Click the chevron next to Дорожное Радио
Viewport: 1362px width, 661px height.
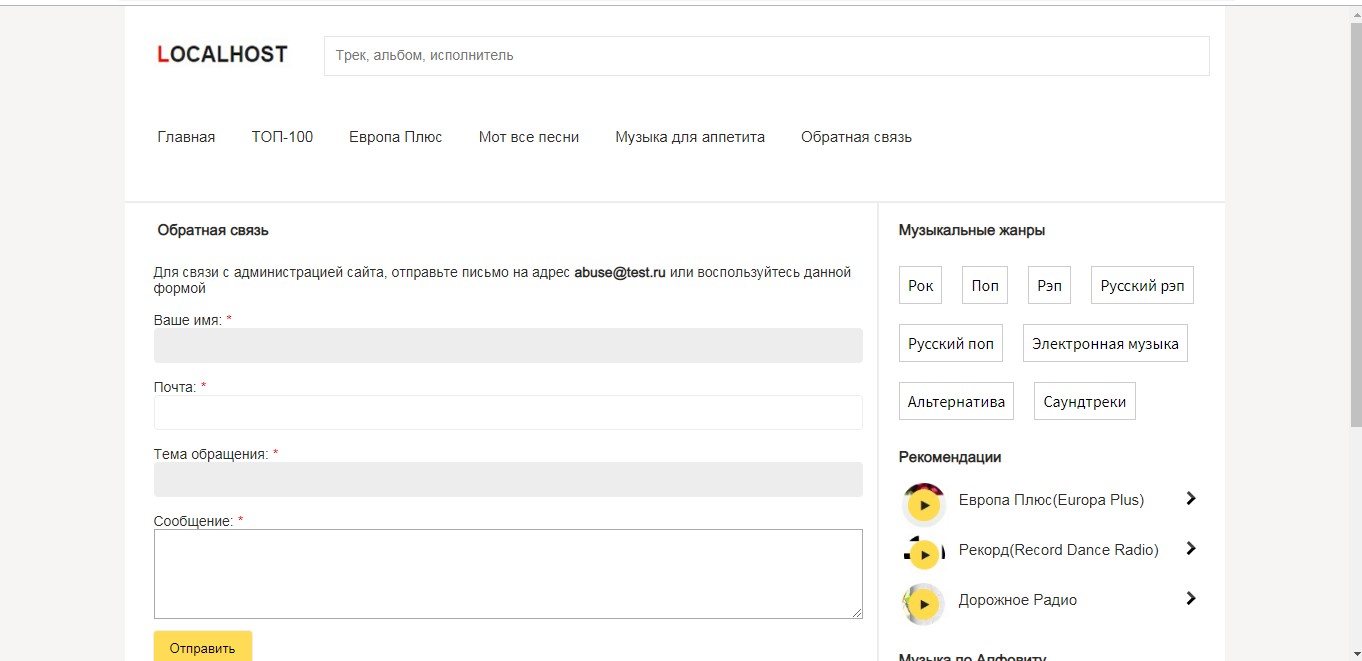[1190, 598]
